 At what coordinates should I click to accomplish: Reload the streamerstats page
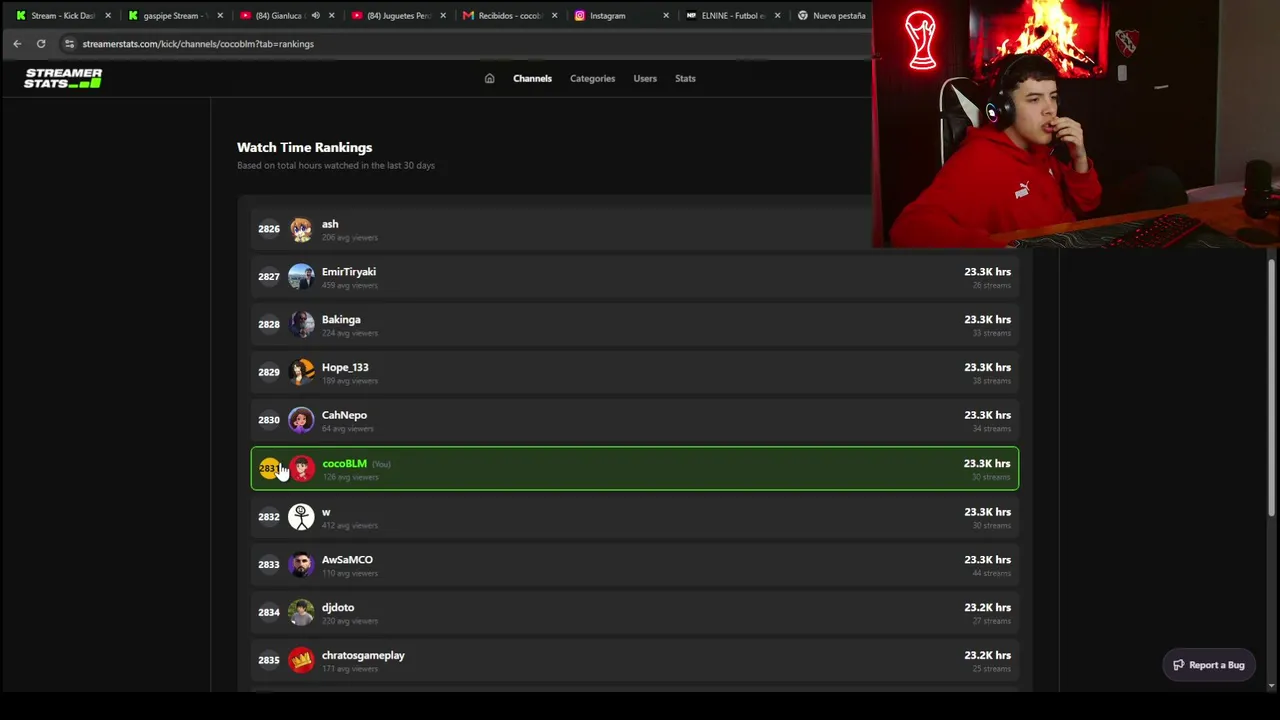(41, 44)
